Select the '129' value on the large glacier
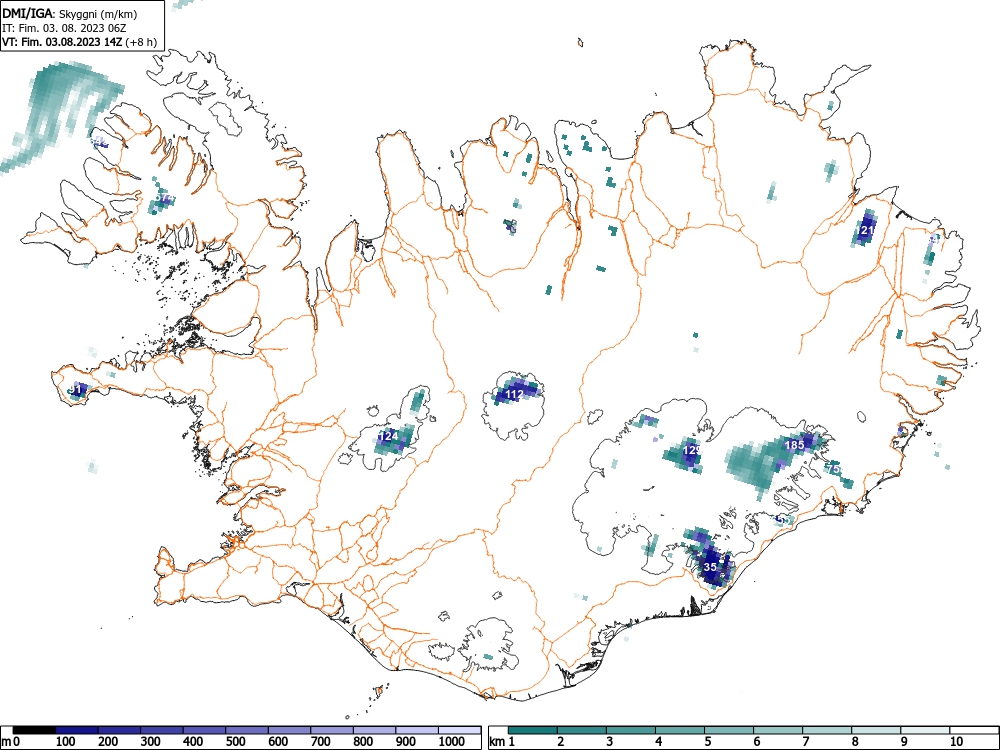1000x750 pixels. (x=692, y=450)
